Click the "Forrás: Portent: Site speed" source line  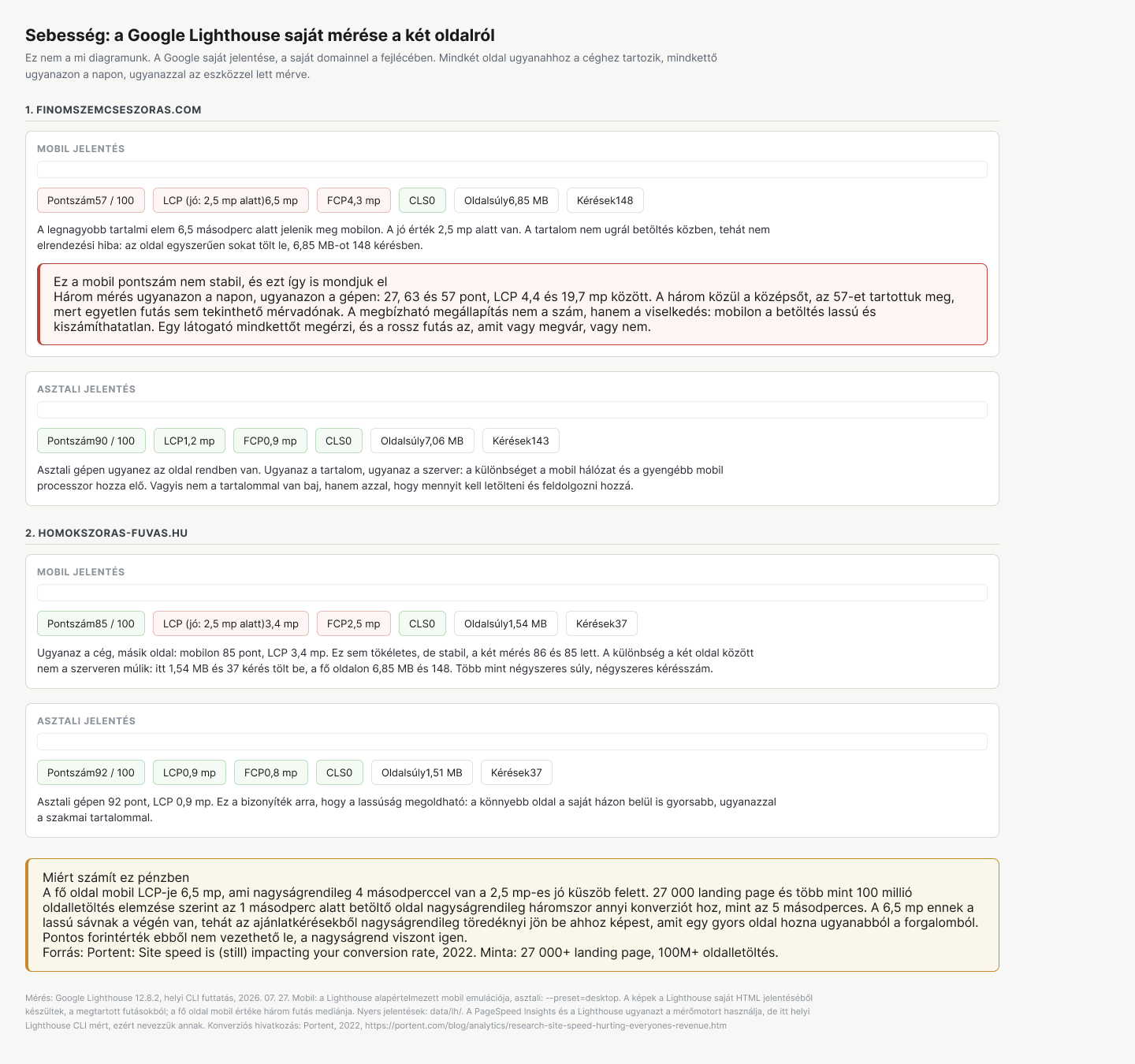pos(411,952)
